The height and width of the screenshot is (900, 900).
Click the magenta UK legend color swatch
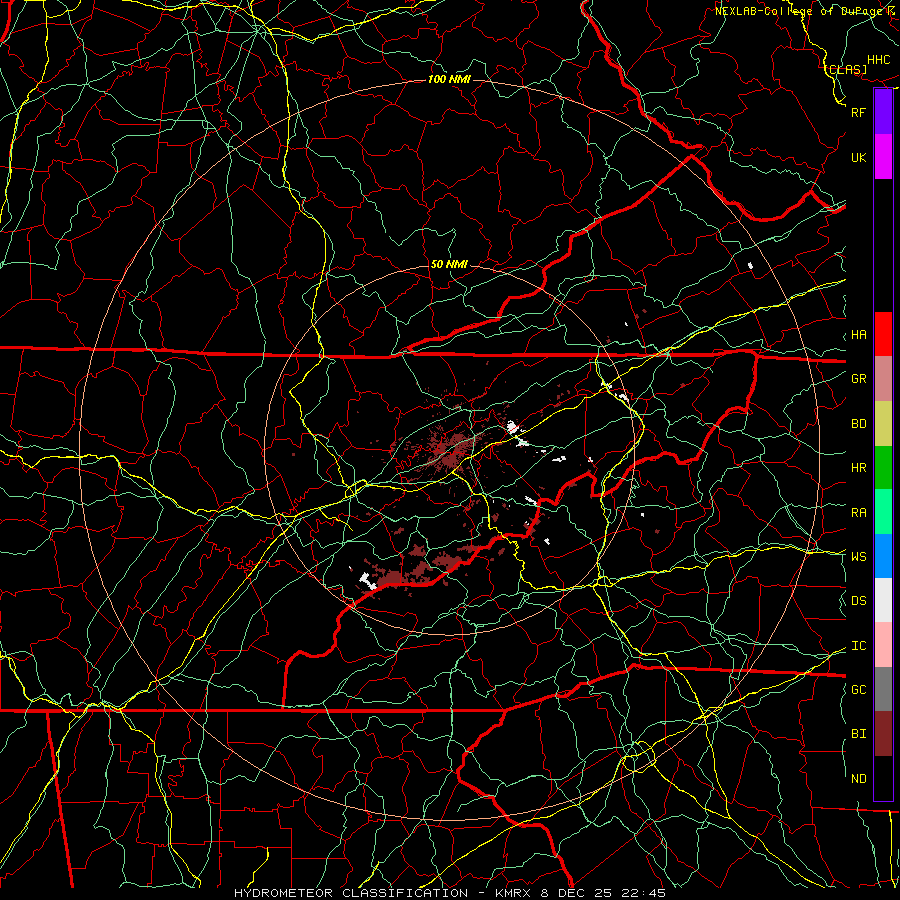pos(883,157)
